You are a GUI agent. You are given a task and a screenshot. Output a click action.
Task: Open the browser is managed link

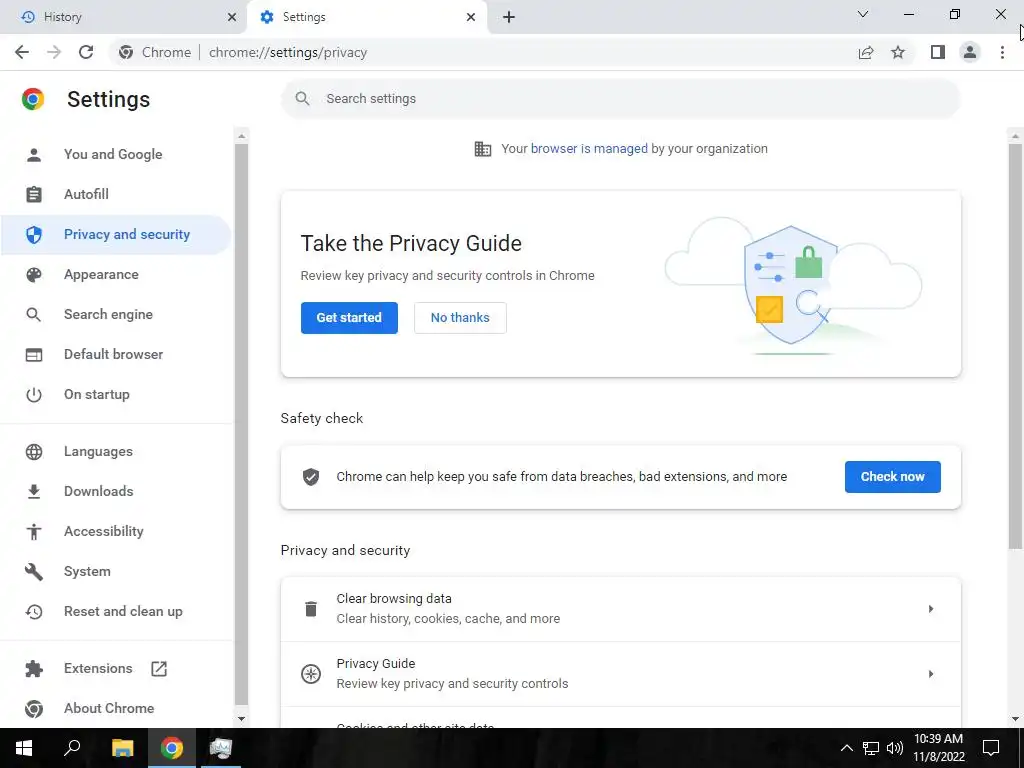point(589,149)
